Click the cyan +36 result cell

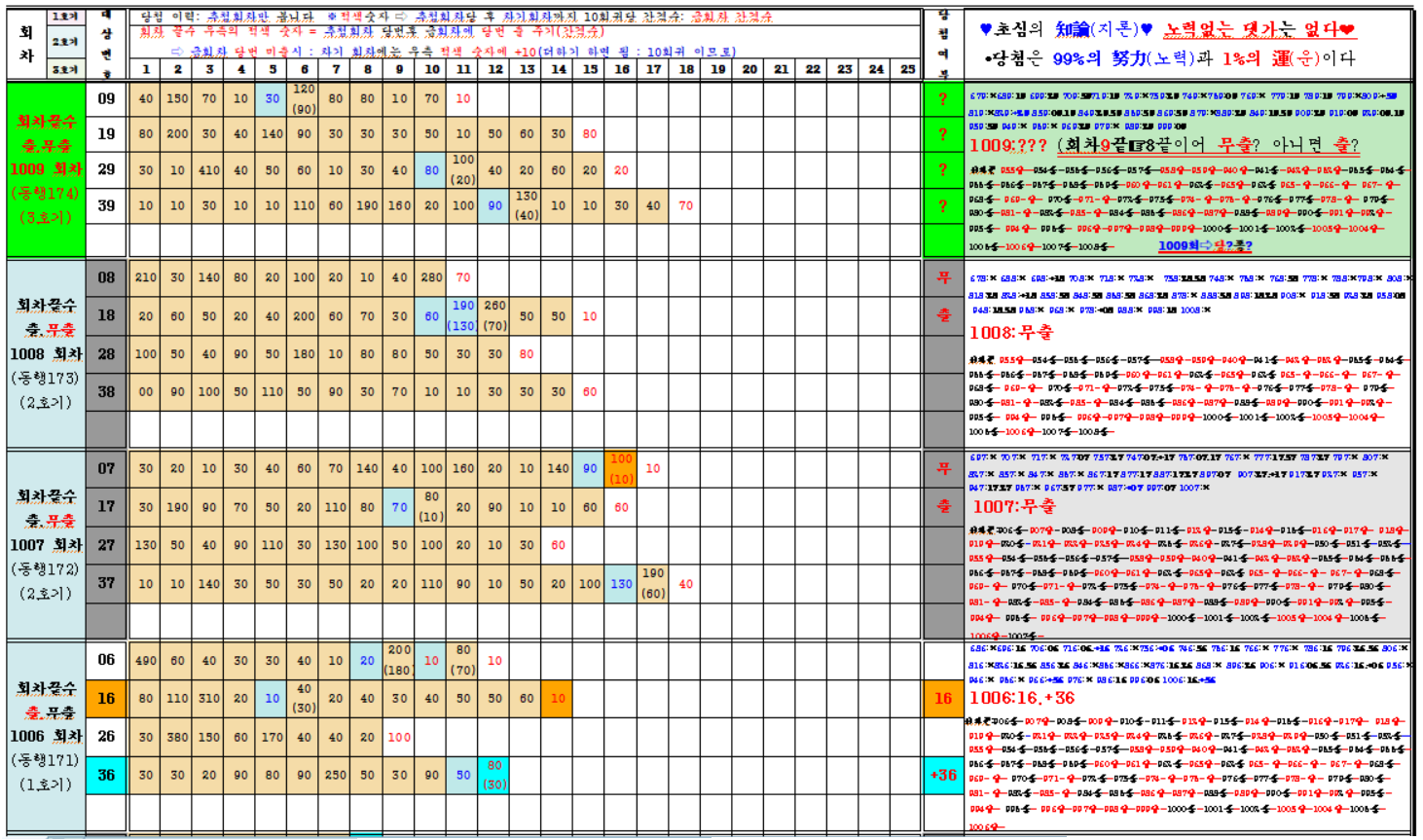tap(942, 775)
